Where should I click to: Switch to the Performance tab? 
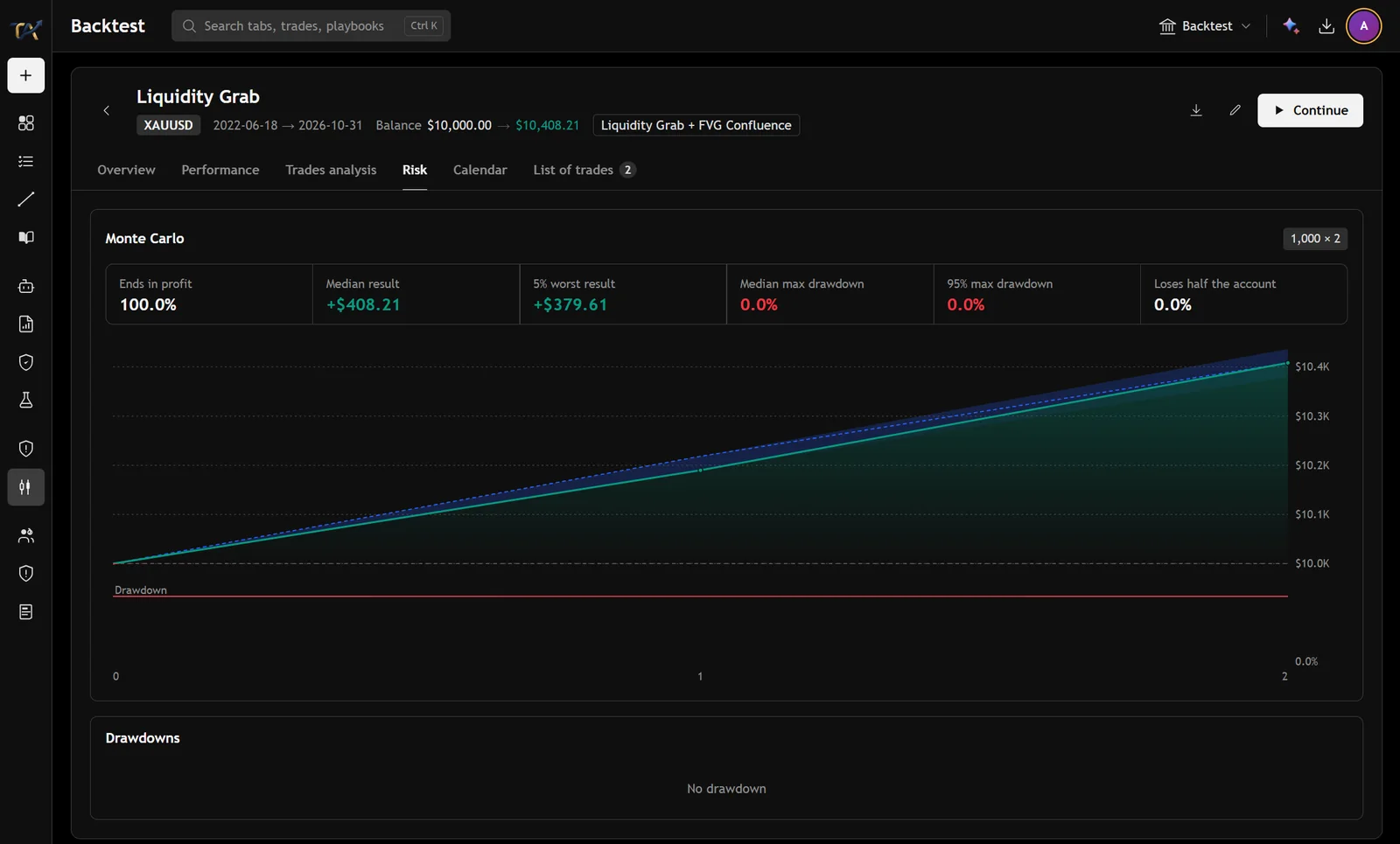point(220,170)
